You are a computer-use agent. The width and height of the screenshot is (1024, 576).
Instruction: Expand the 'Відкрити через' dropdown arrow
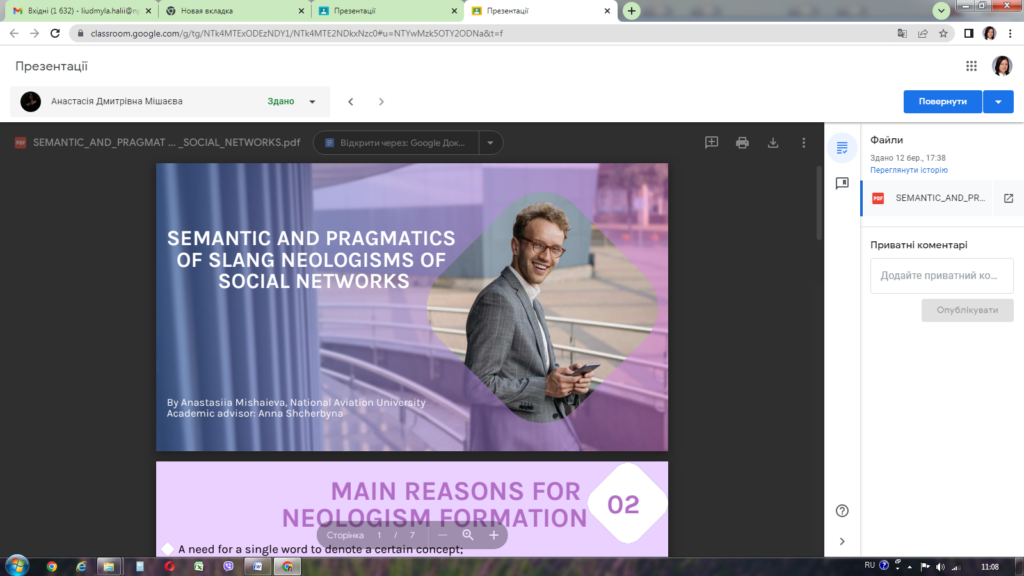[x=490, y=143]
